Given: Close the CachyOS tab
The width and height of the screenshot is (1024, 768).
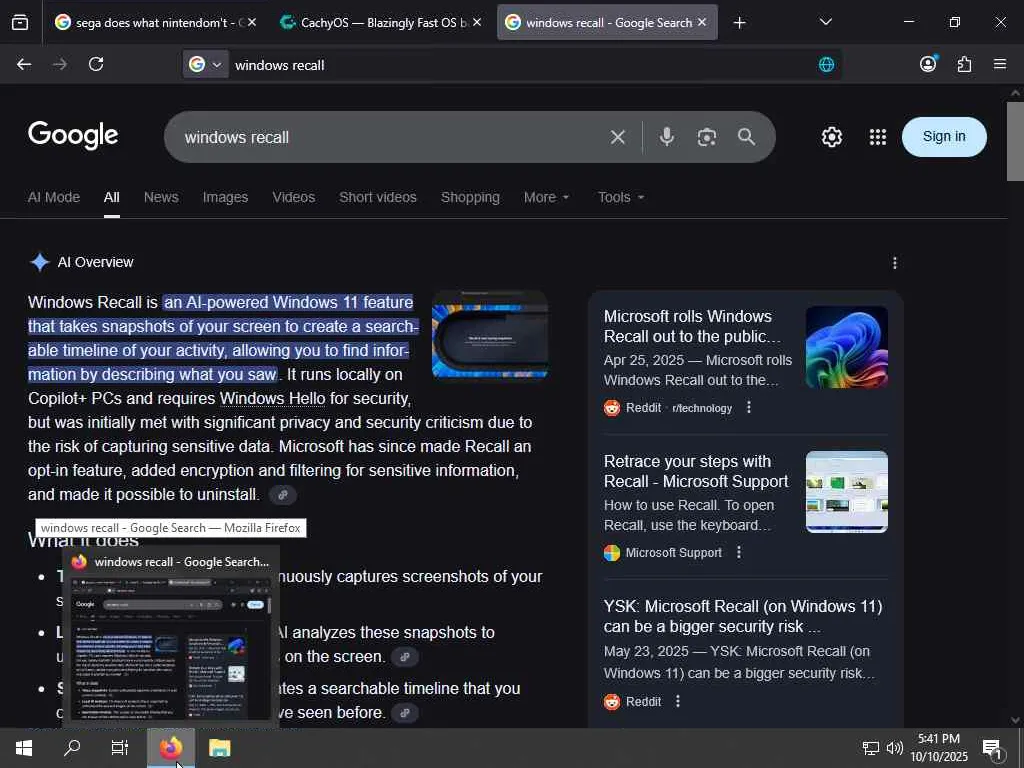Looking at the screenshot, I should [x=477, y=22].
